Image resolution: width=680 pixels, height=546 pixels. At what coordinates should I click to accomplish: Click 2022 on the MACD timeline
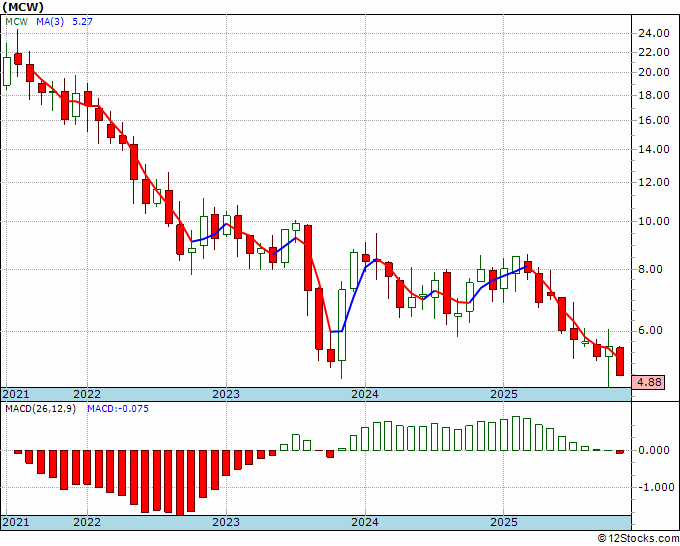pos(87,522)
